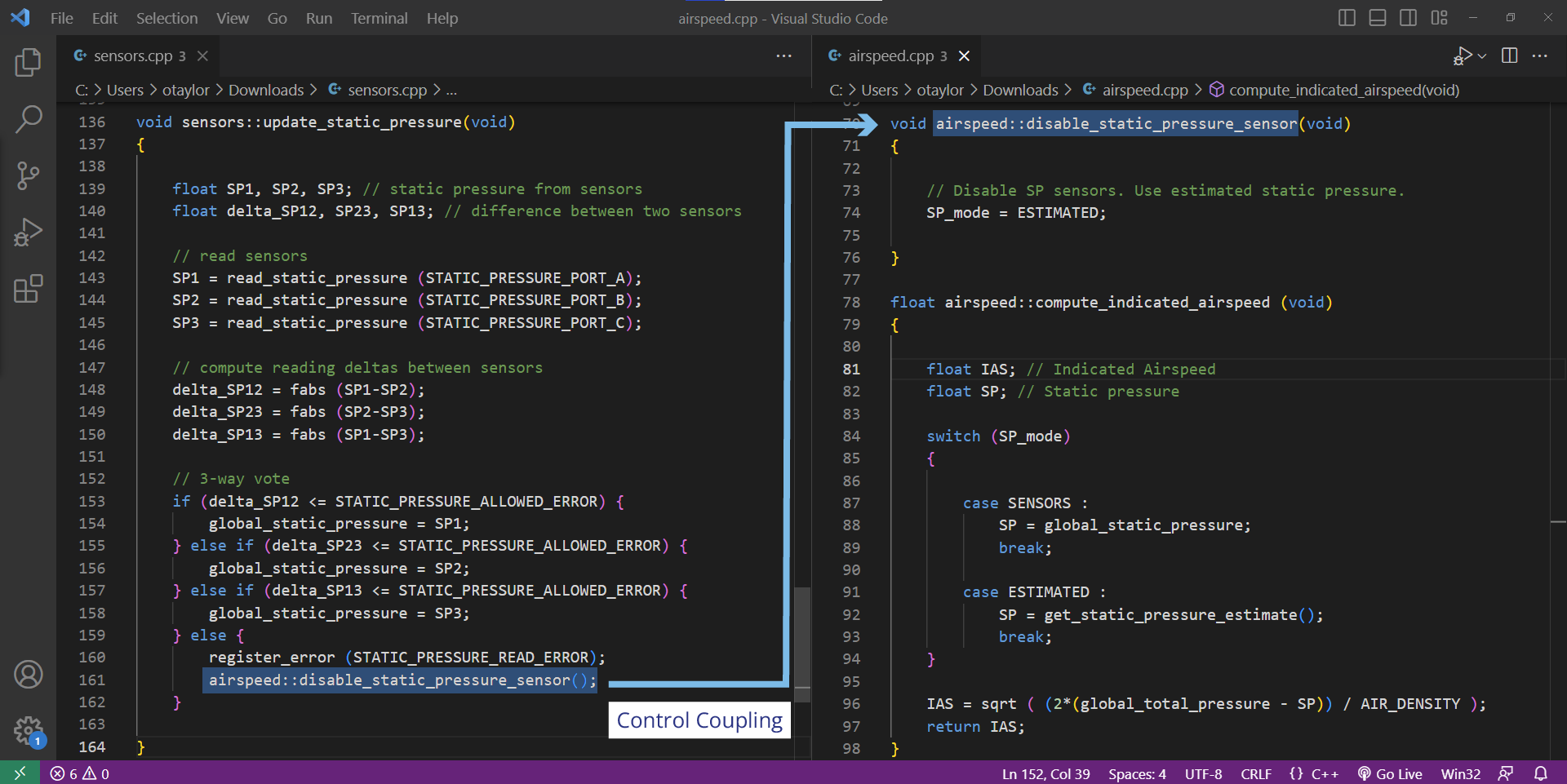Click airspeed.cpp in the right breadcrumb
Image resolution: width=1567 pixels, height=784 pixels.
1145,90
